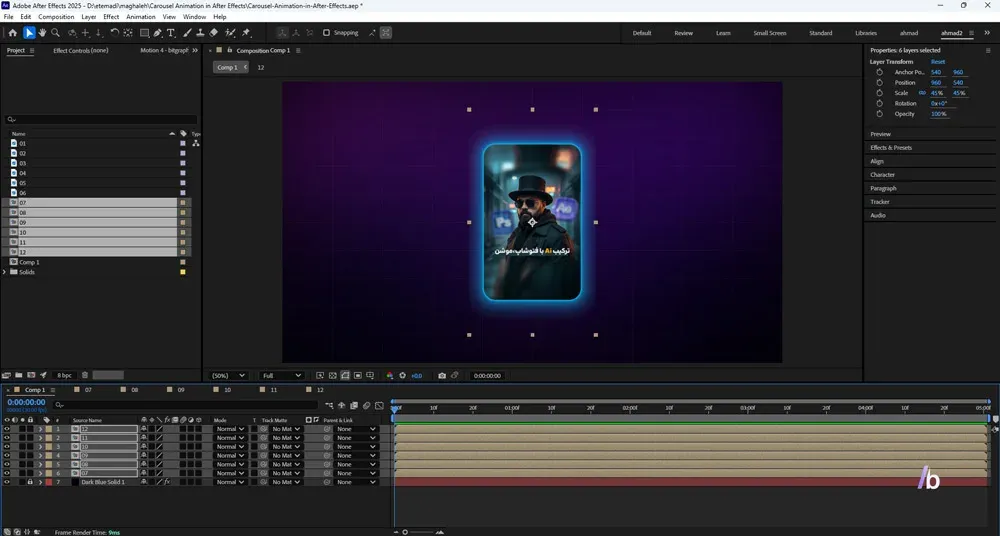Screen dimensions: 1000x536
Task: Select the Puppet Pin tool
Action: pos(246,33)
